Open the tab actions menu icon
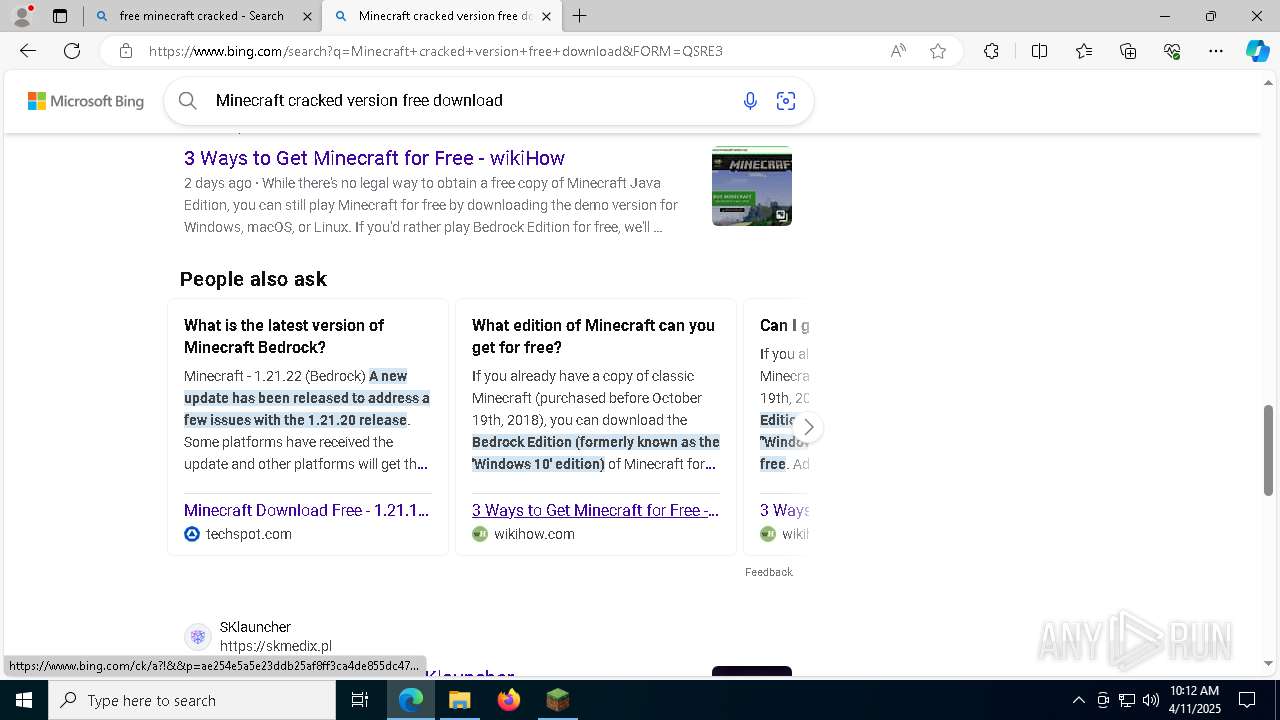This screenshot has width=1280, height=720. (60, 16)
